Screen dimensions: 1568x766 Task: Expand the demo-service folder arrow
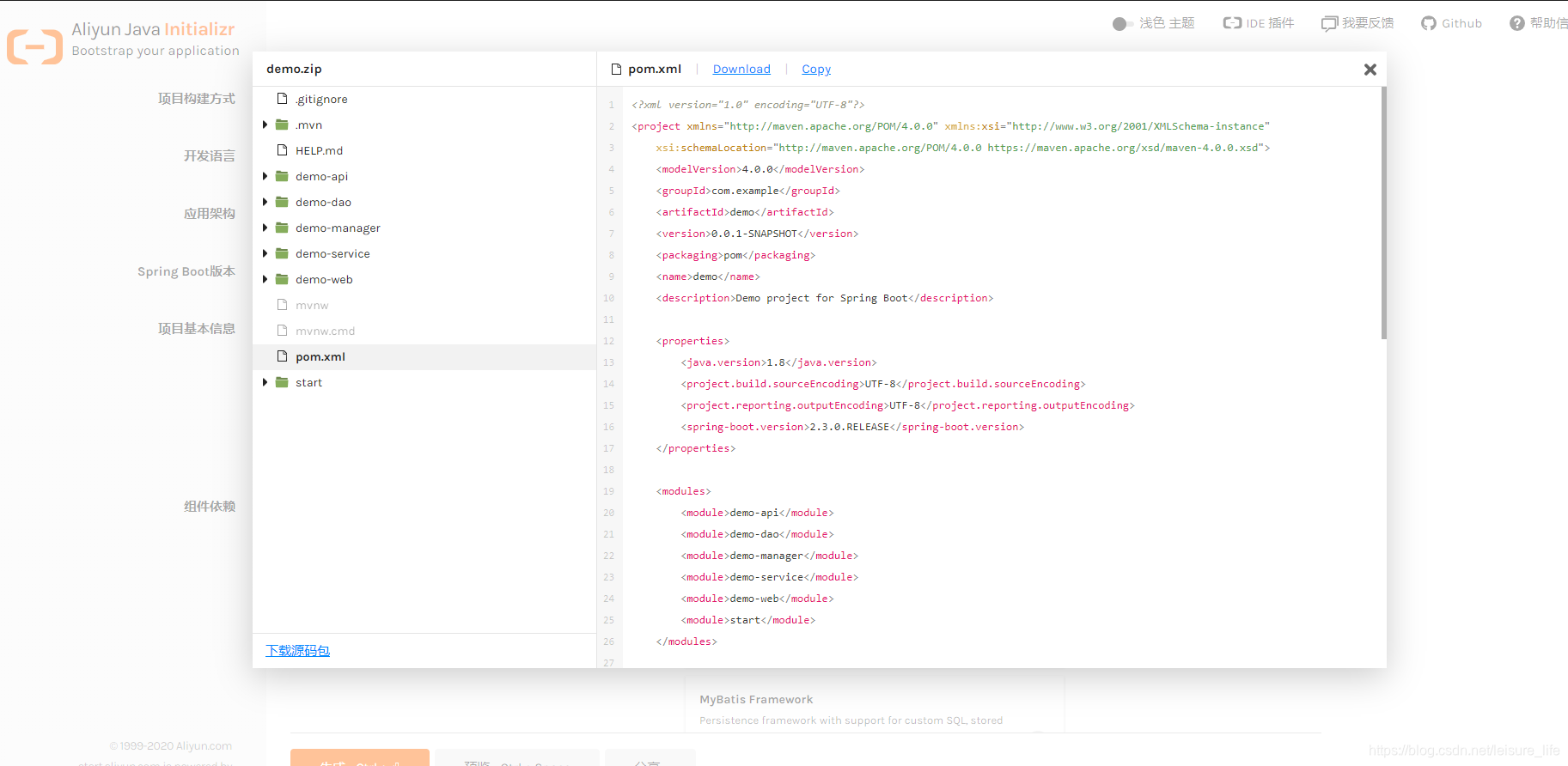(x=265, y=253)
